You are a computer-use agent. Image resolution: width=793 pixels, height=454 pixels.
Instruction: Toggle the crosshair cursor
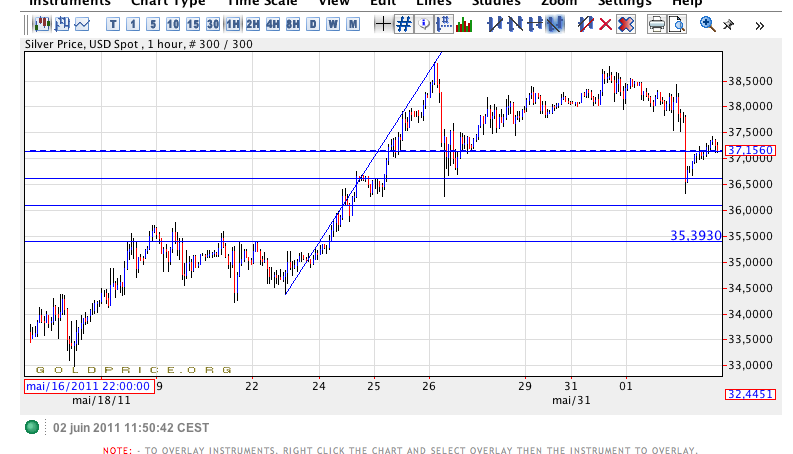383,24
